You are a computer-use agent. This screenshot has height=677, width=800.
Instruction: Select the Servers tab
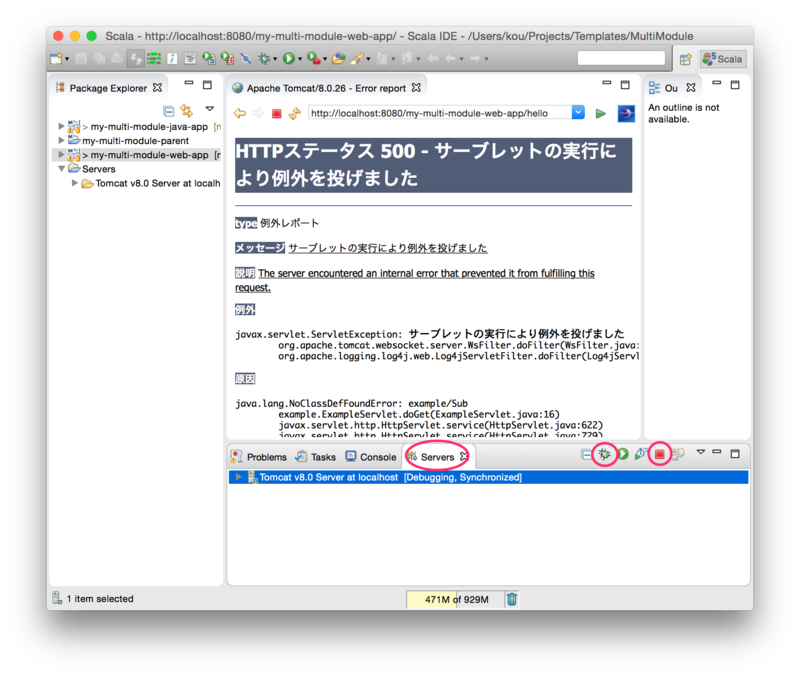coord(437,457)
